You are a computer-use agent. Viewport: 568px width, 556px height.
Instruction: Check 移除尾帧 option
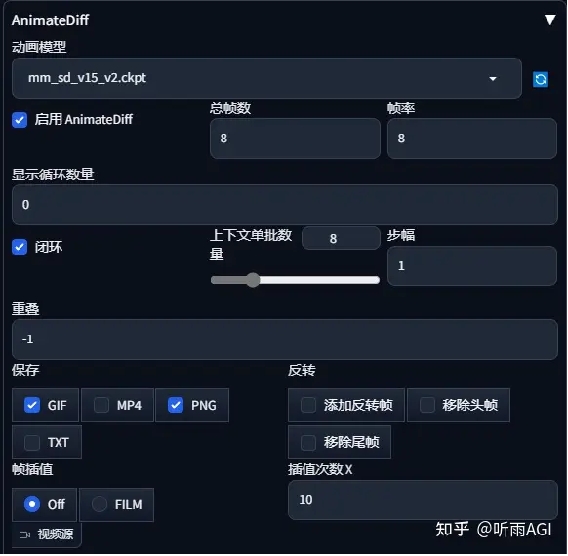(308, 442)
